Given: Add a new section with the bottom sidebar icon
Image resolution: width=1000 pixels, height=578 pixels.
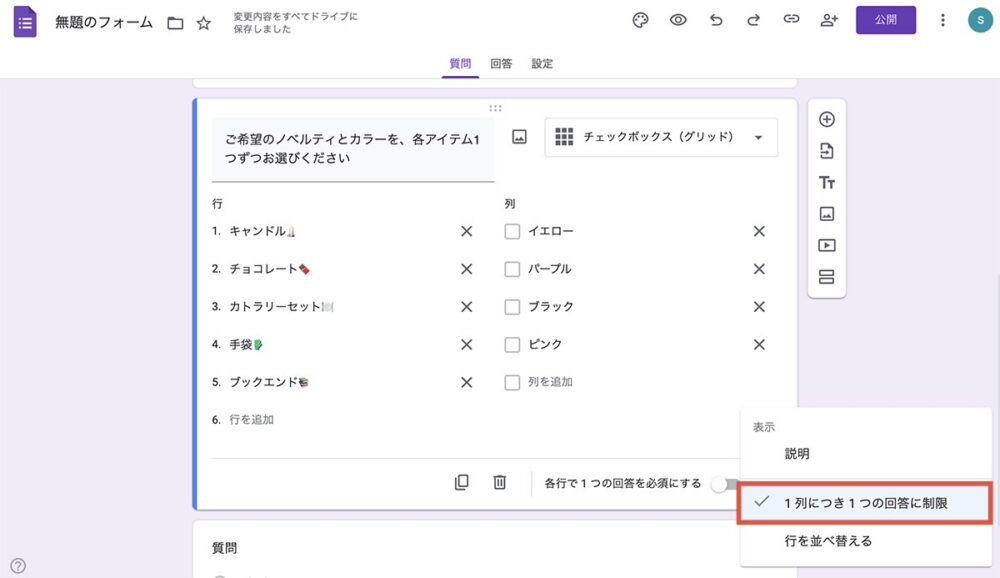Looking at the screenshot, I should click(826, 277).
